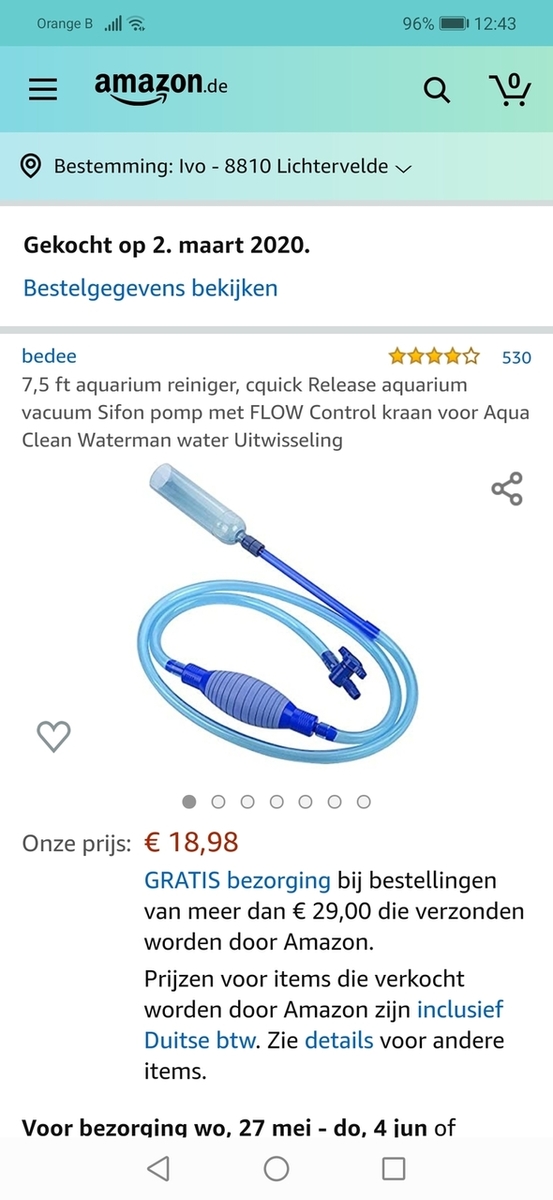Expand the Bestemming delivery location dropdown
Image resolution: width=553 pixels, height=1200 pixels.
point(232,167)
